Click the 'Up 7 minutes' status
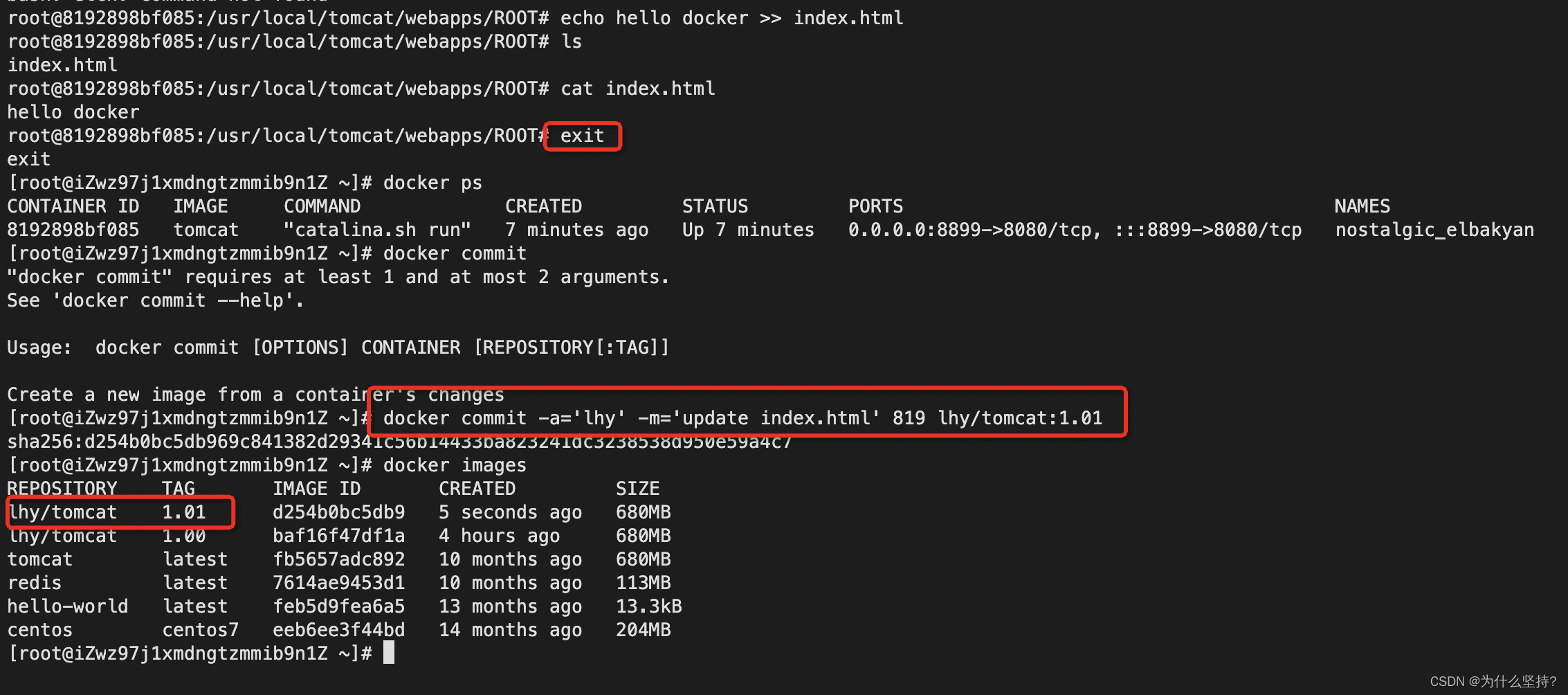The height and width of the screenshot is (695, 1568). (x=748, y=230)
